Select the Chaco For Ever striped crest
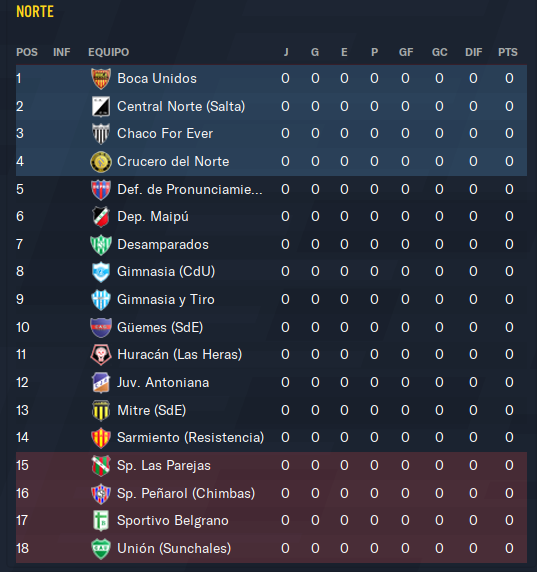 click(101, 134)
